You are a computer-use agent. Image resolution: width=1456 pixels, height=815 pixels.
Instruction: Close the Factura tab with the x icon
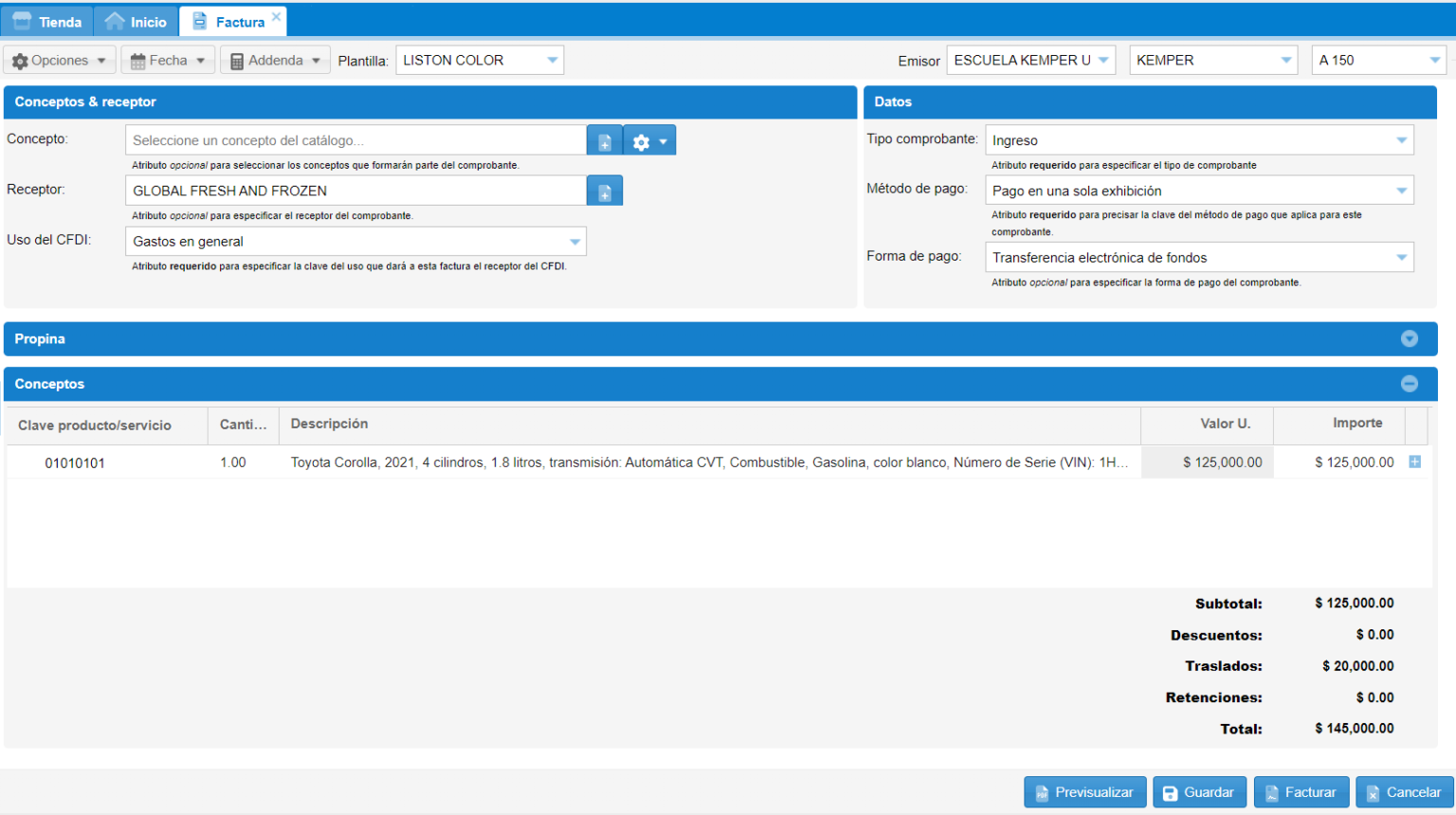point(276,17)
